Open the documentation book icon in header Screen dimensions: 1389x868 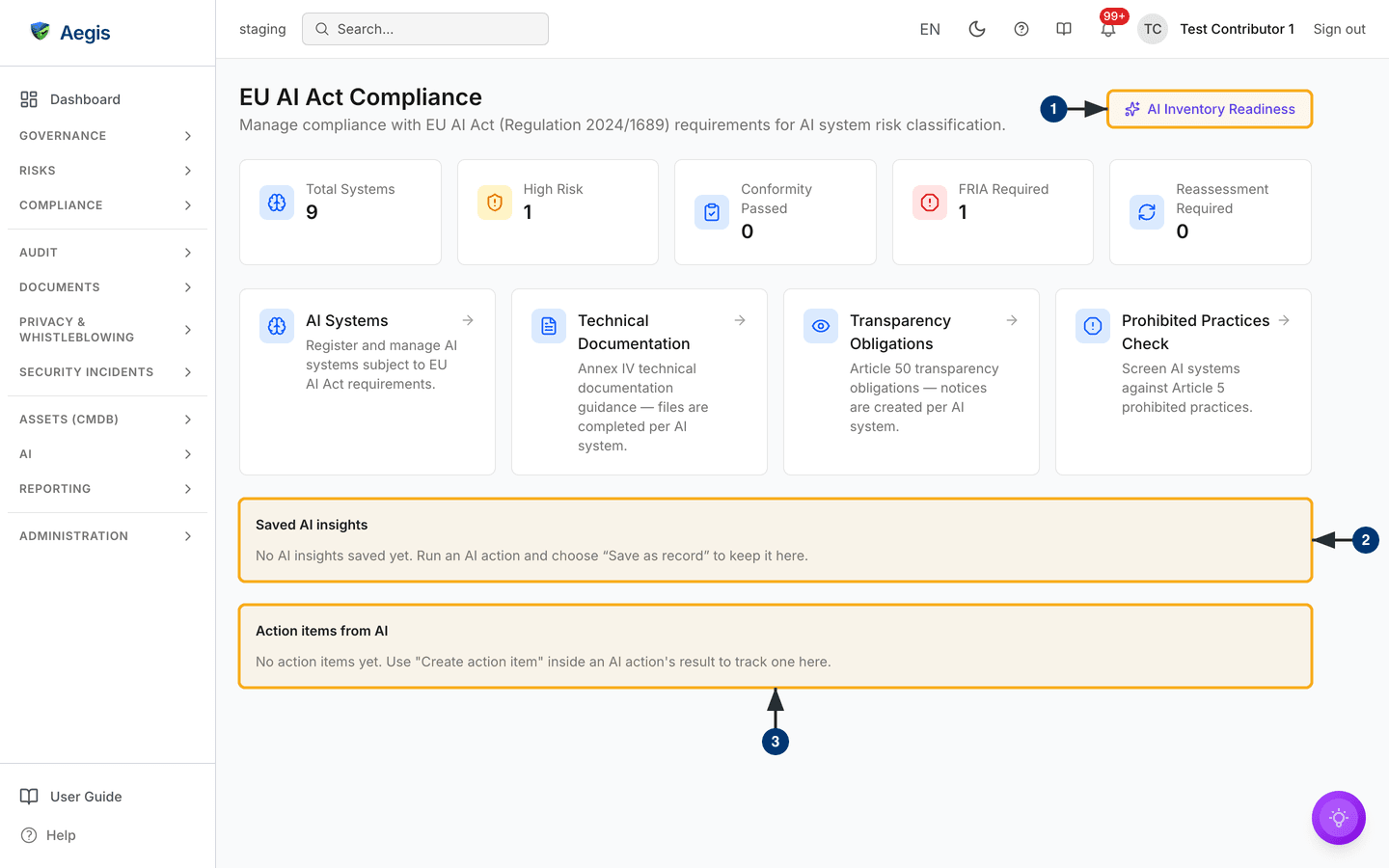(1064, 29)
